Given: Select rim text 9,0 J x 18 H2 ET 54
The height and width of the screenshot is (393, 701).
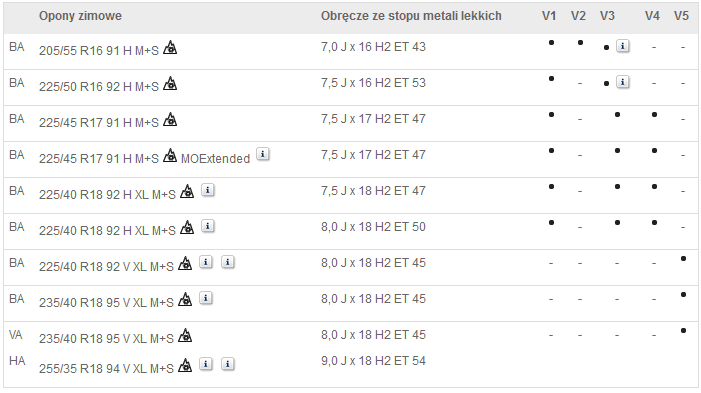Looking at the screenshot, I should pyautogui.click(x=373, y=361).
